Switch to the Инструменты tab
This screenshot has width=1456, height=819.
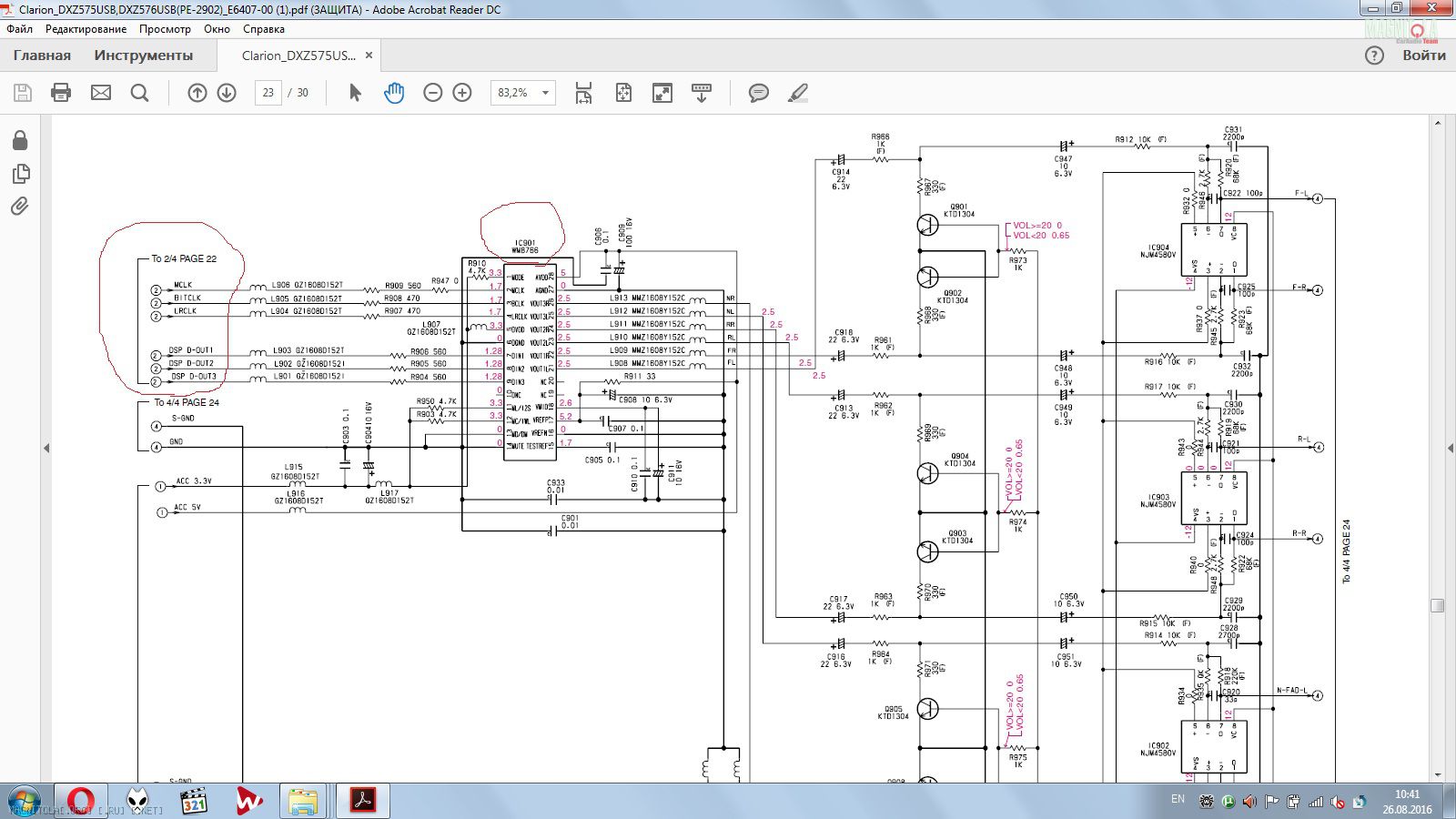144,56
